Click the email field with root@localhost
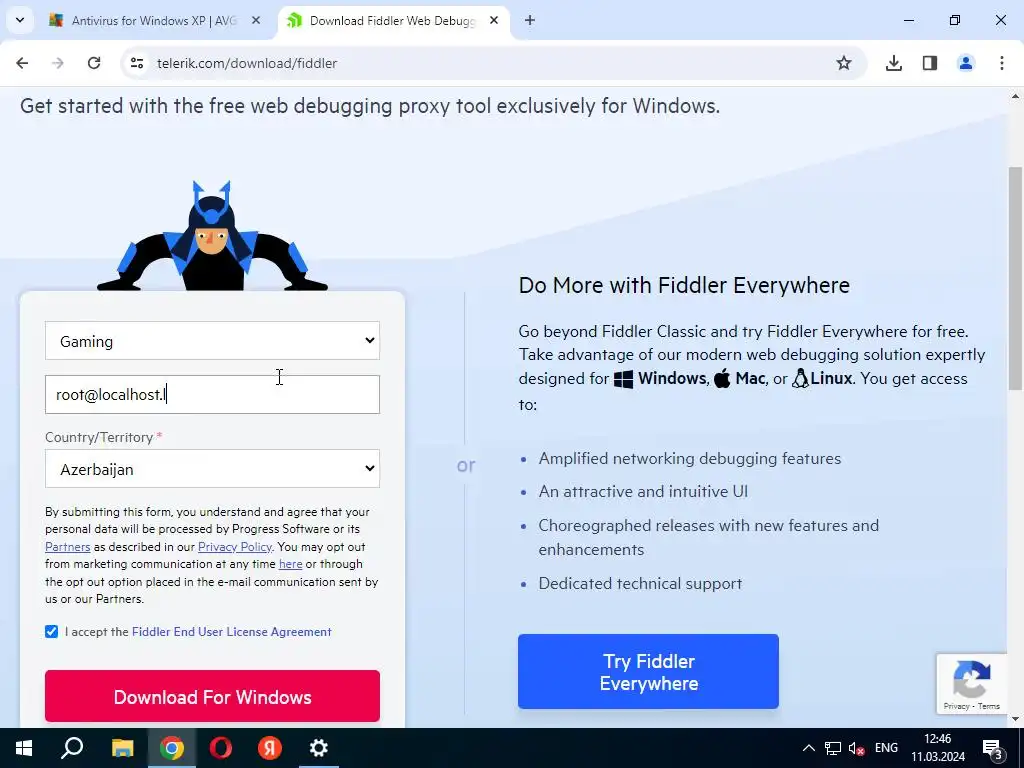The height and width of the screenshot is (768, 1024). click(212, 394)
